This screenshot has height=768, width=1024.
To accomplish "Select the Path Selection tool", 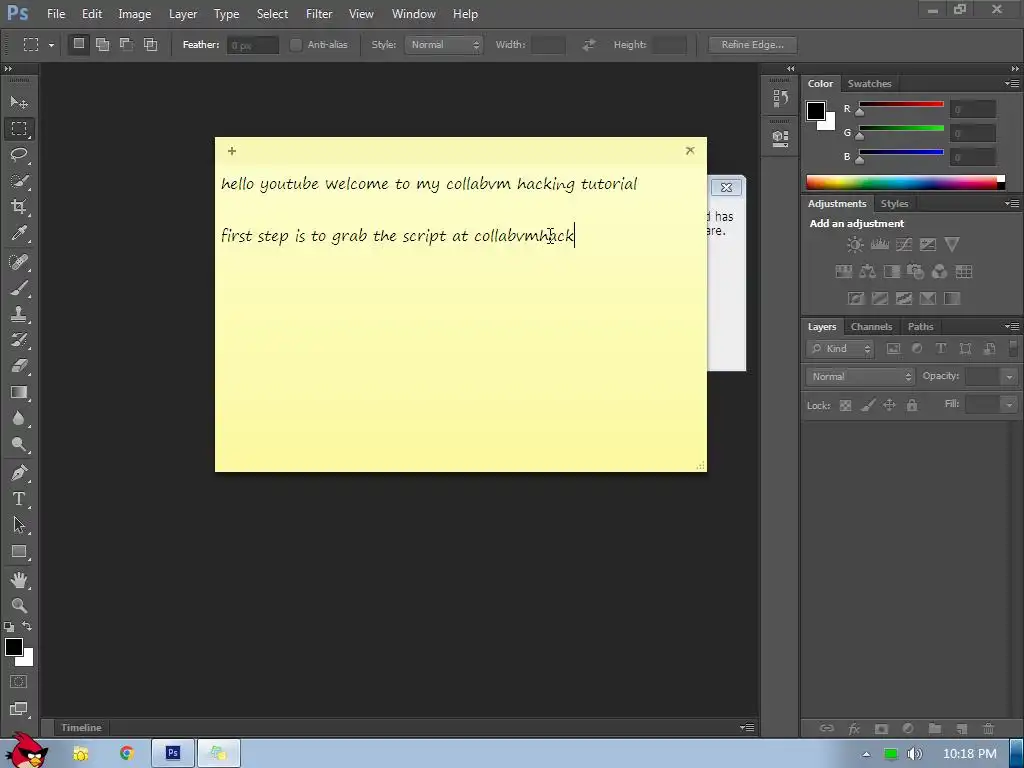I will (19, 525).
